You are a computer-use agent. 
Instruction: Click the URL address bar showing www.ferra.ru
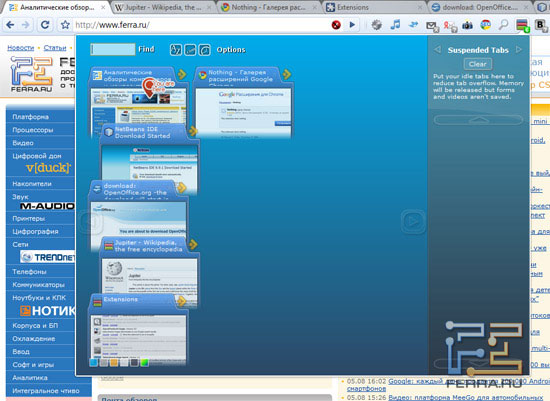click(201, 25)
